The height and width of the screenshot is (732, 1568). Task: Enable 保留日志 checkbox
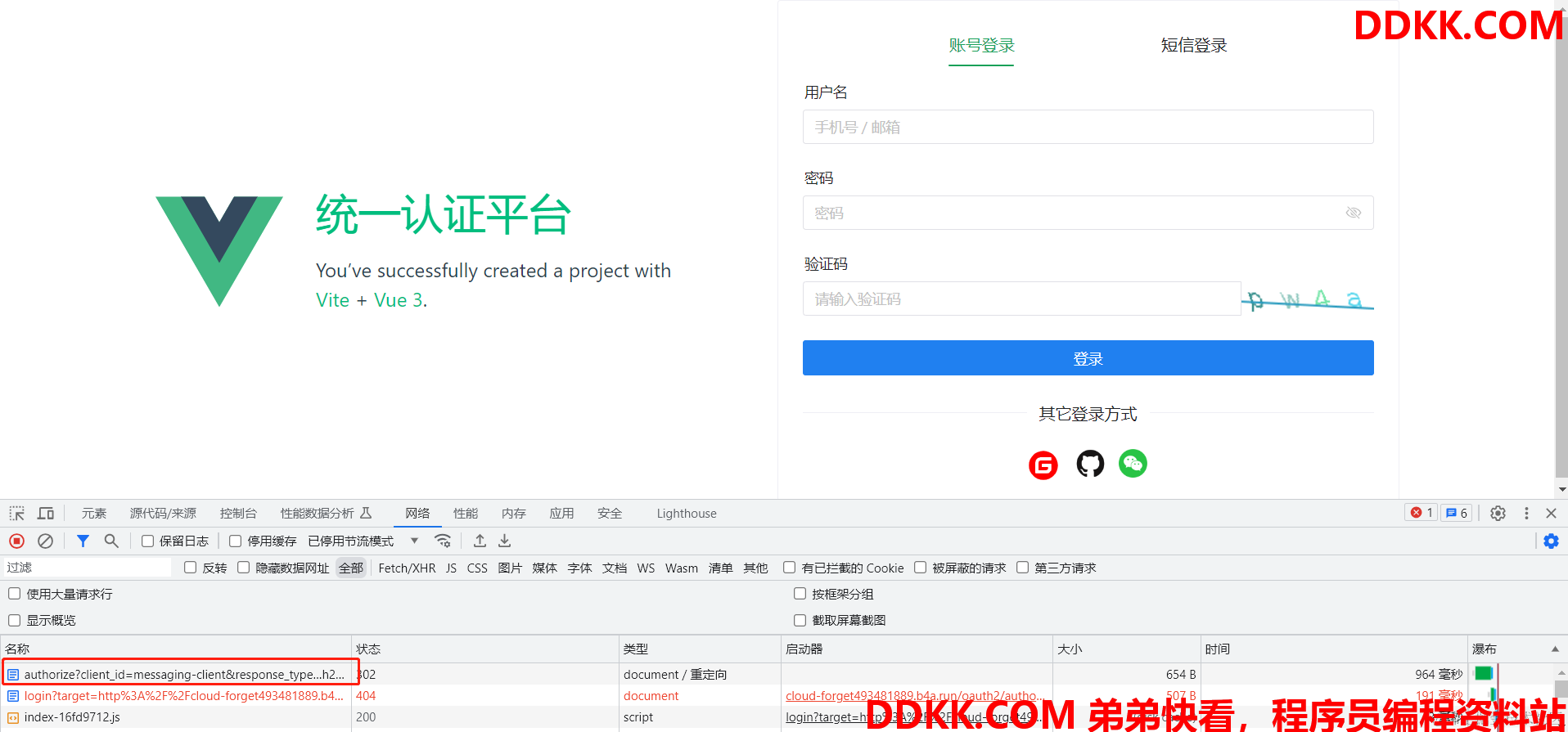[x=147, y=541]
